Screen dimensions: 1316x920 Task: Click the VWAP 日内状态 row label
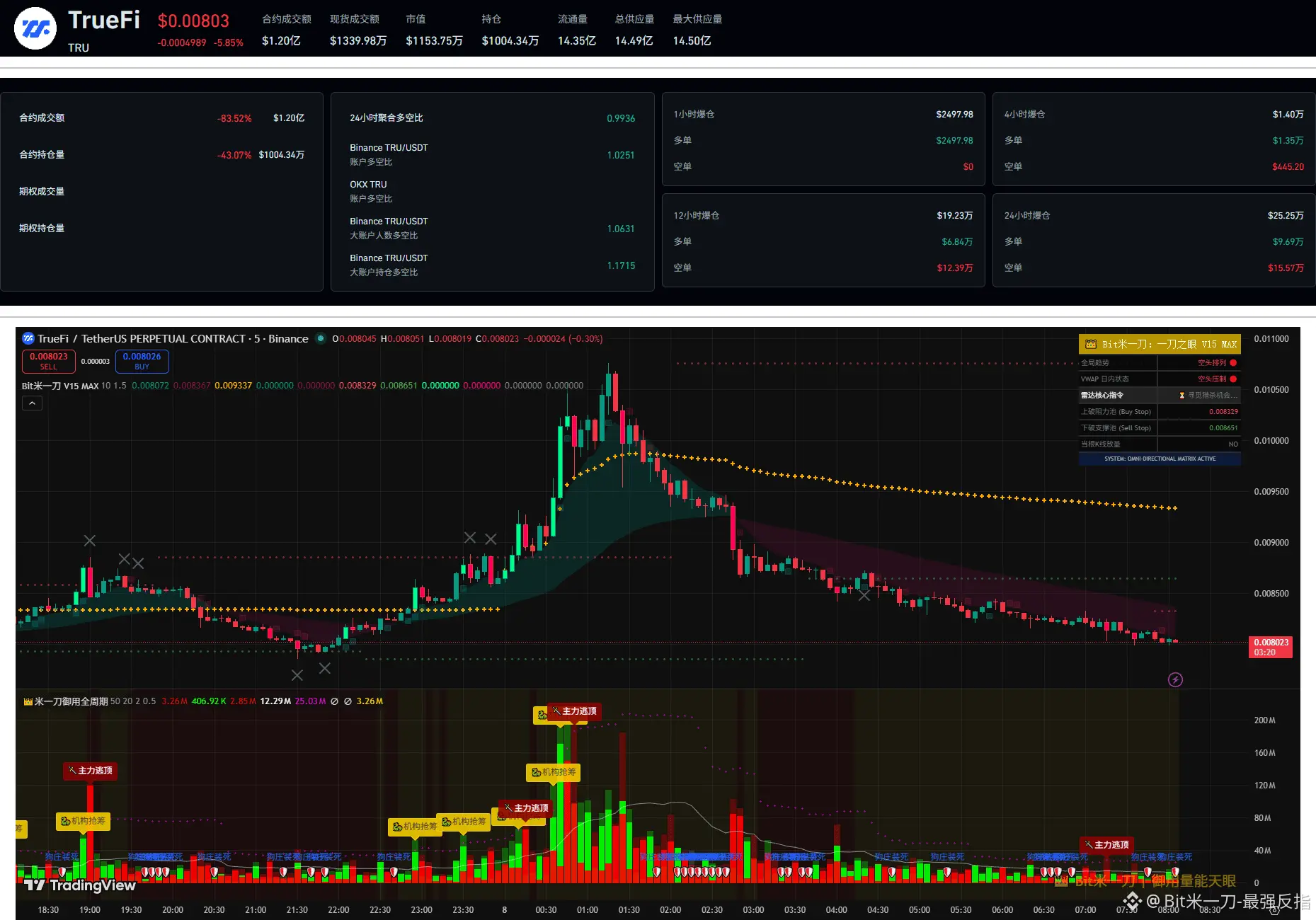point(1105,379)
